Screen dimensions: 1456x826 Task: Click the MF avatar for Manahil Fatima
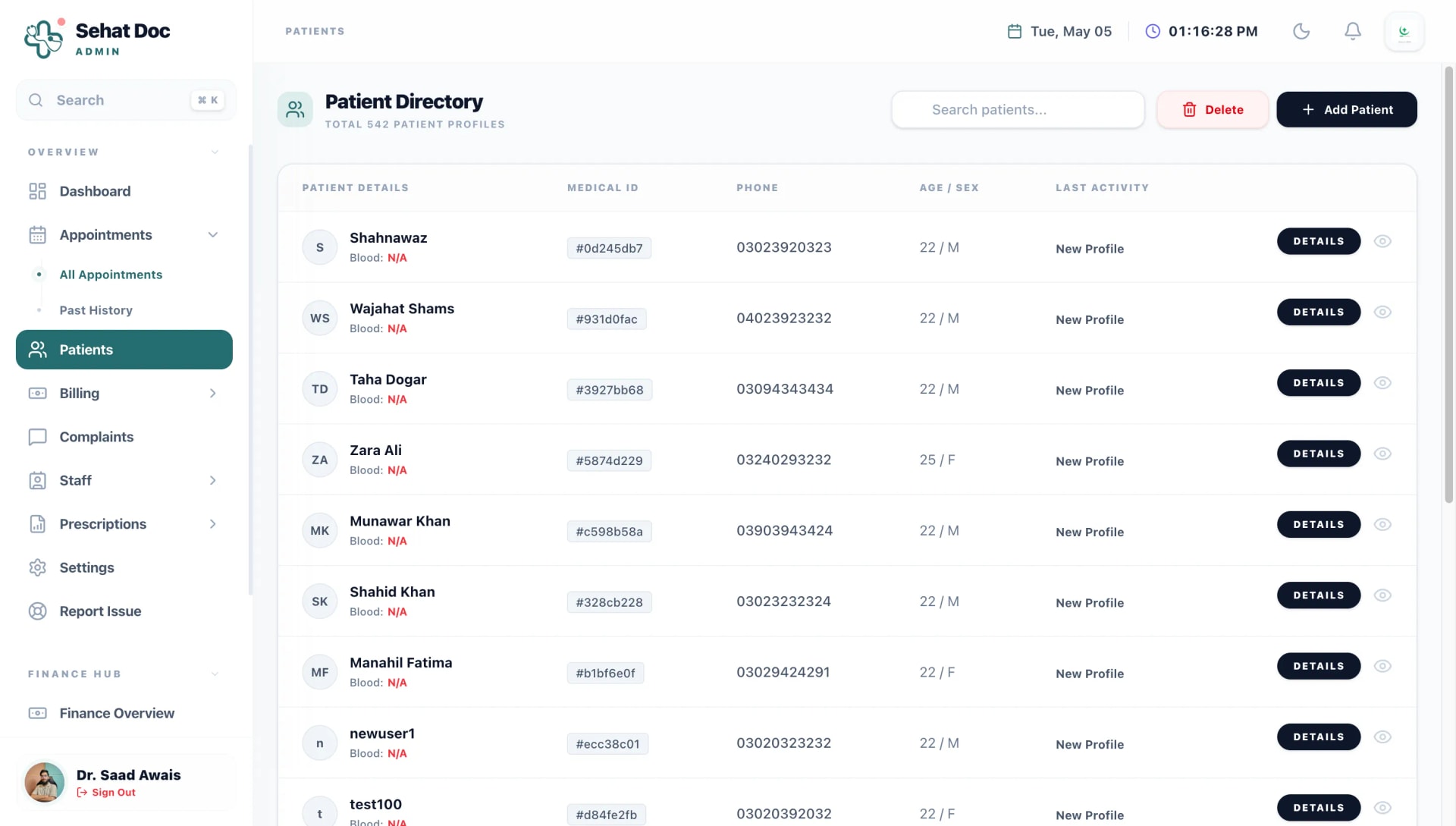(x=320, y=672)
